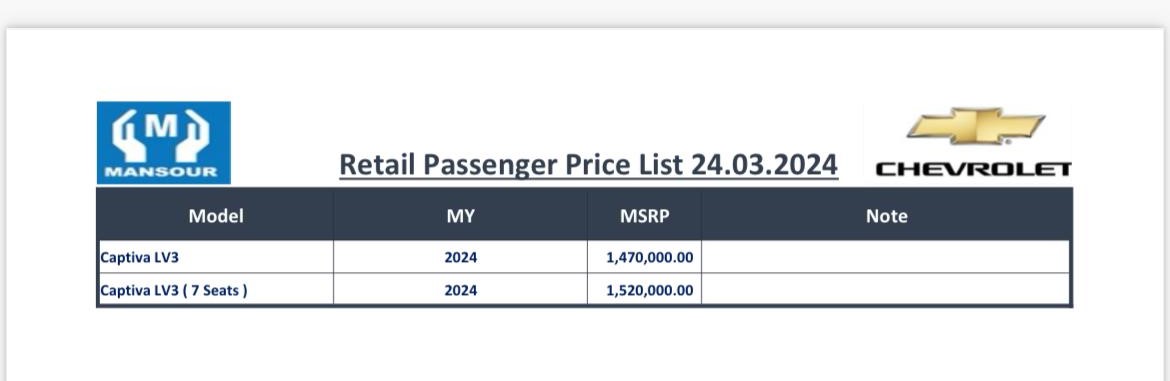The image size is (1170, 381).
Task: Click the Chevrolet bowtie emblem
Action: [x=976, y=126]
